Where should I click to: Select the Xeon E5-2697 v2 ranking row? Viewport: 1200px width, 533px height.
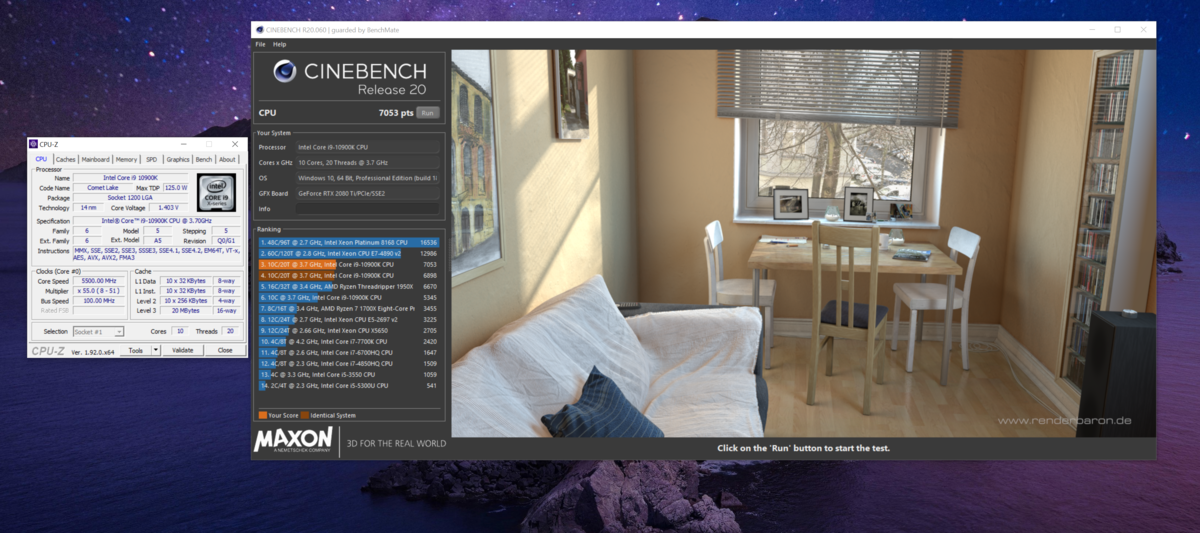(x=348, y=319)
